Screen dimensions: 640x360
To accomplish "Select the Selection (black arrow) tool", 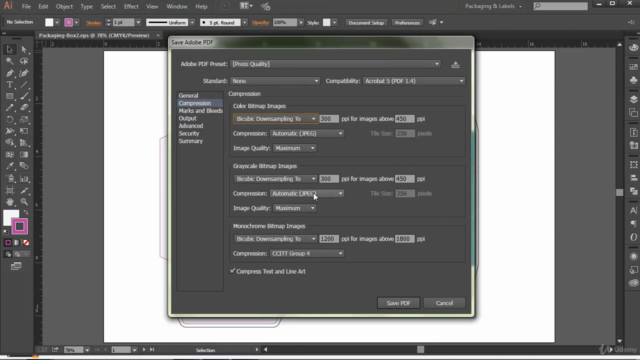I will (x=9, y=49).
